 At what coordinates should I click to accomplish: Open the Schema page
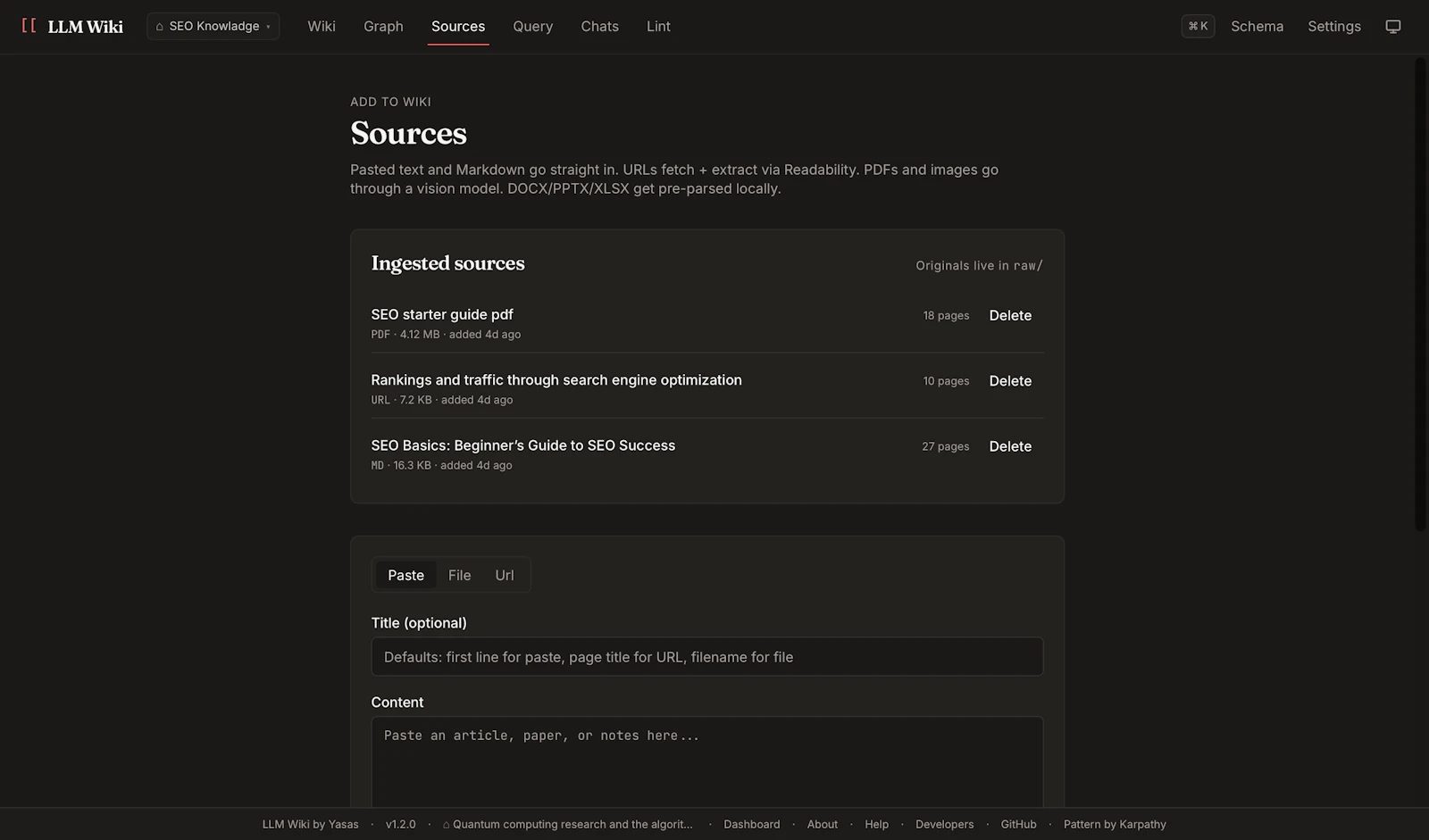pyautogui.click(x=1257, y=26)
